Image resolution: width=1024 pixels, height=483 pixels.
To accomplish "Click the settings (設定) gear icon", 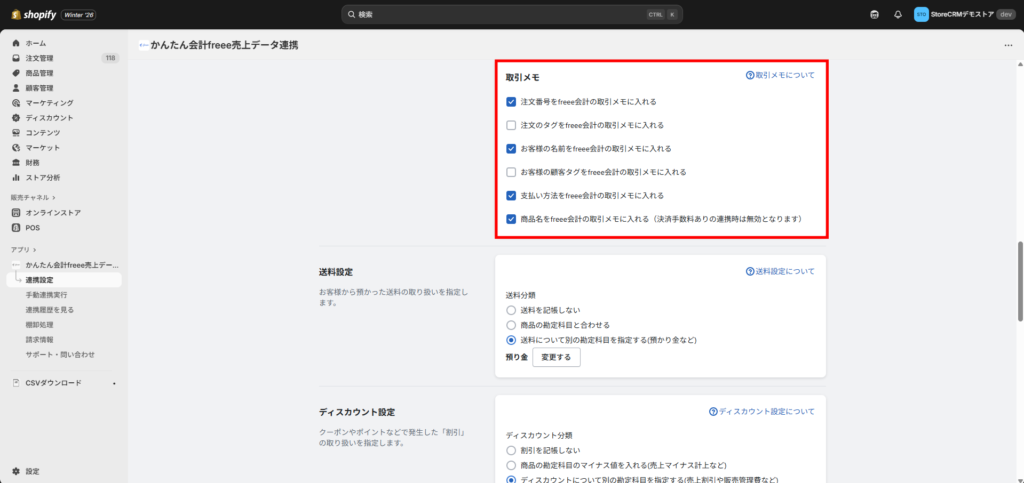I will click(x=16, y=471).
